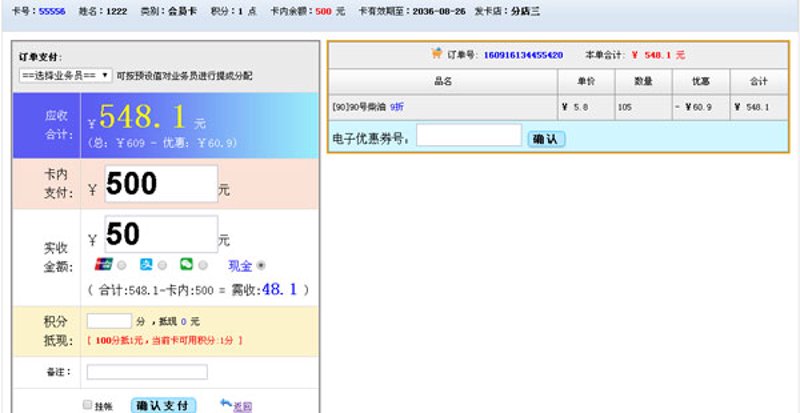Open the 选择业务员 salesperson dropdown
The image size is (800, 413).
(x=65, y=76)
